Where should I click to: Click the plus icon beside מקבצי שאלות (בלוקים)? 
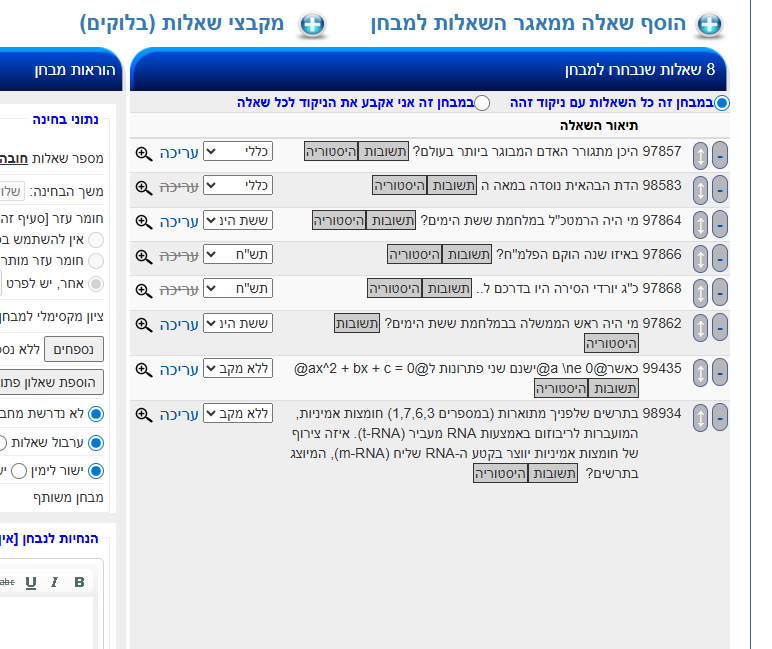point(313,25)
